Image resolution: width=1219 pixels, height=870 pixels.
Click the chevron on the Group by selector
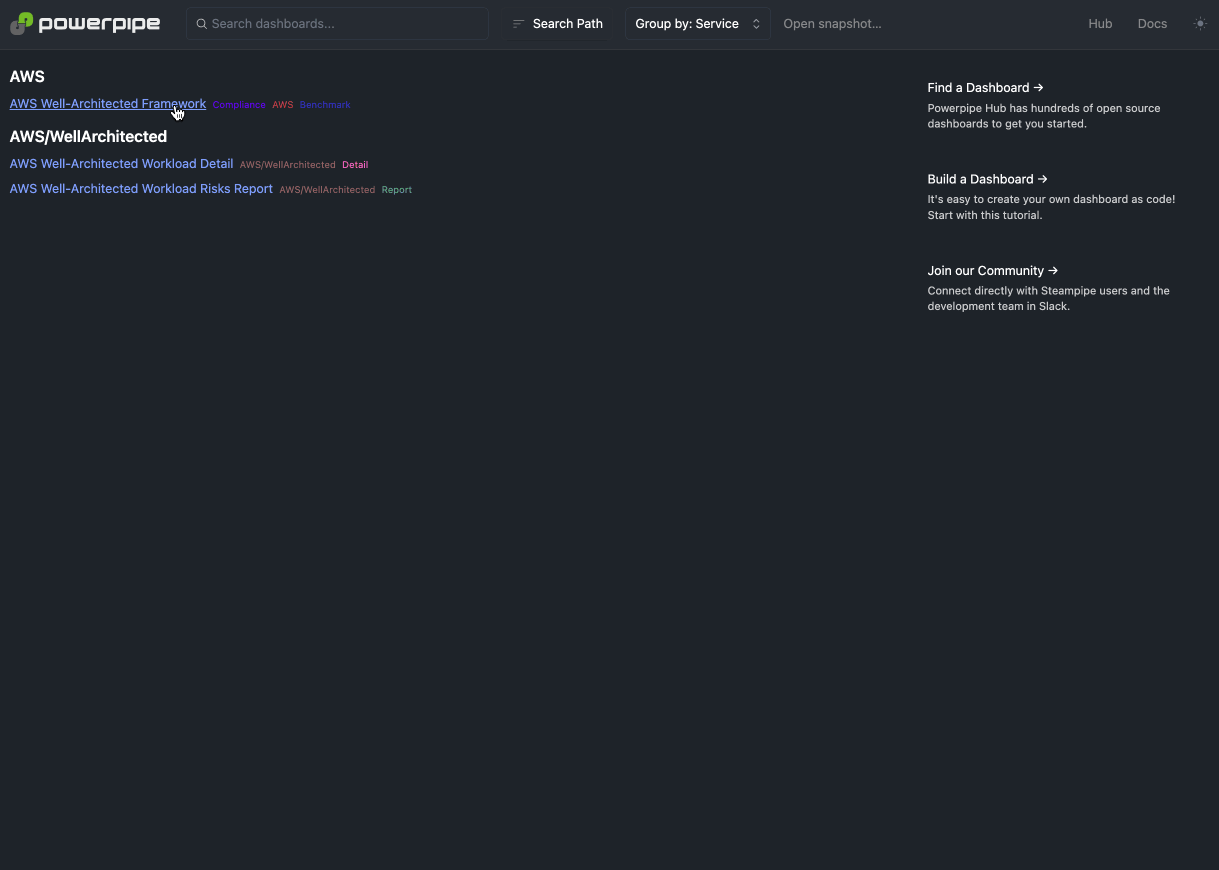click(755, 23)
